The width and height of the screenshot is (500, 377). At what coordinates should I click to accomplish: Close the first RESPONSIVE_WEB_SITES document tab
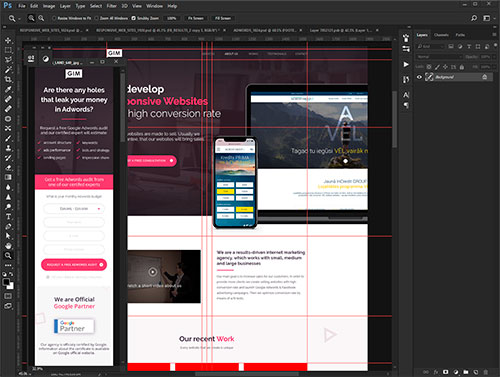point(87,30)
